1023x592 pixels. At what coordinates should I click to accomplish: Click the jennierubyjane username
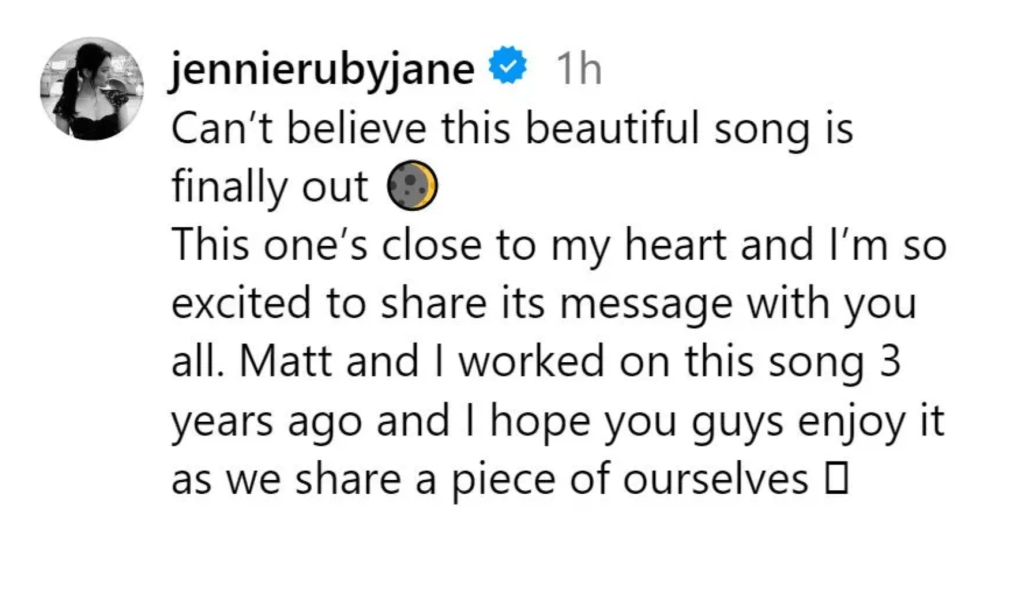tap(321, 72)
